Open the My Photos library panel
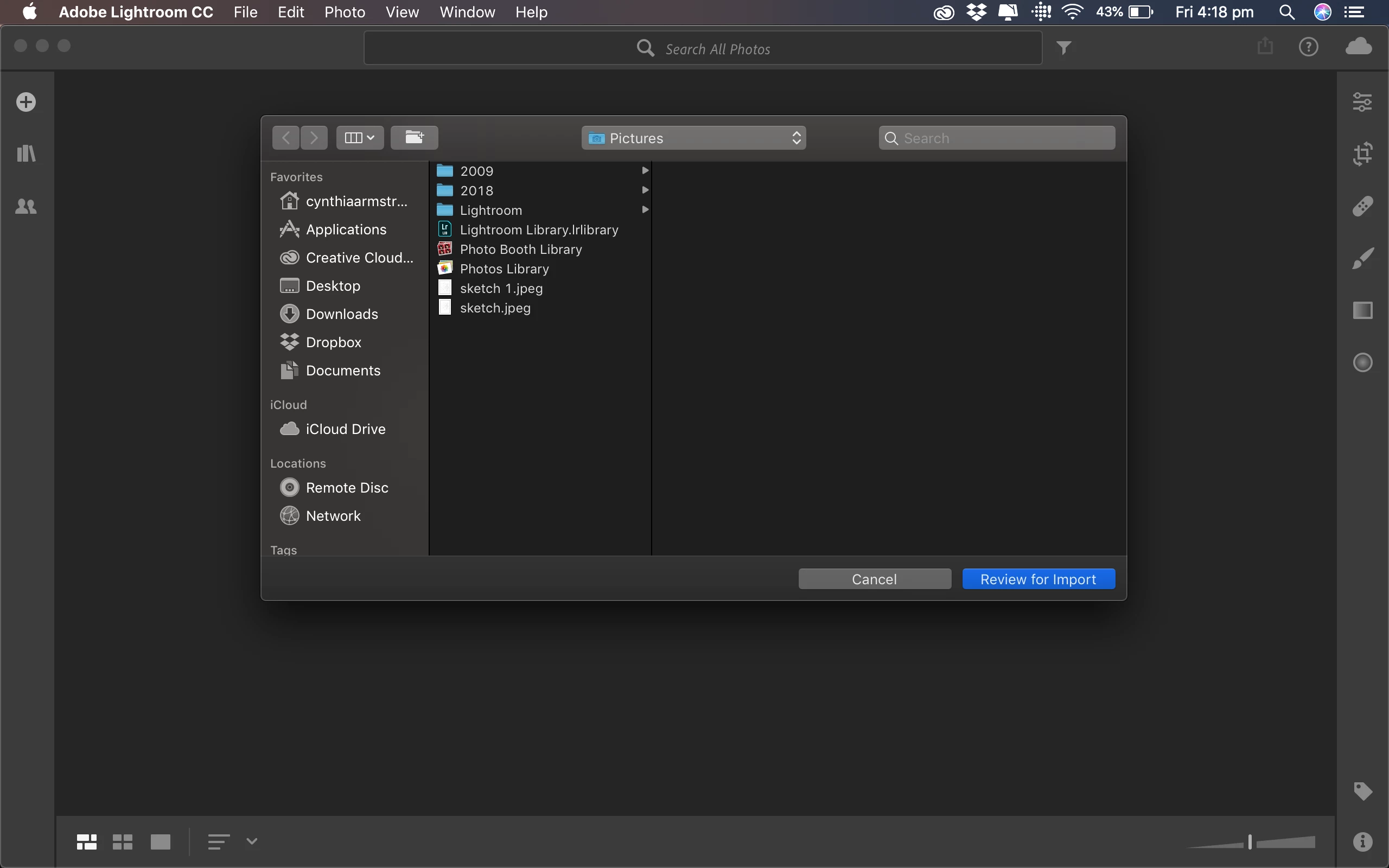Viewport: 1389px width, 868px height. pos(26,154)
